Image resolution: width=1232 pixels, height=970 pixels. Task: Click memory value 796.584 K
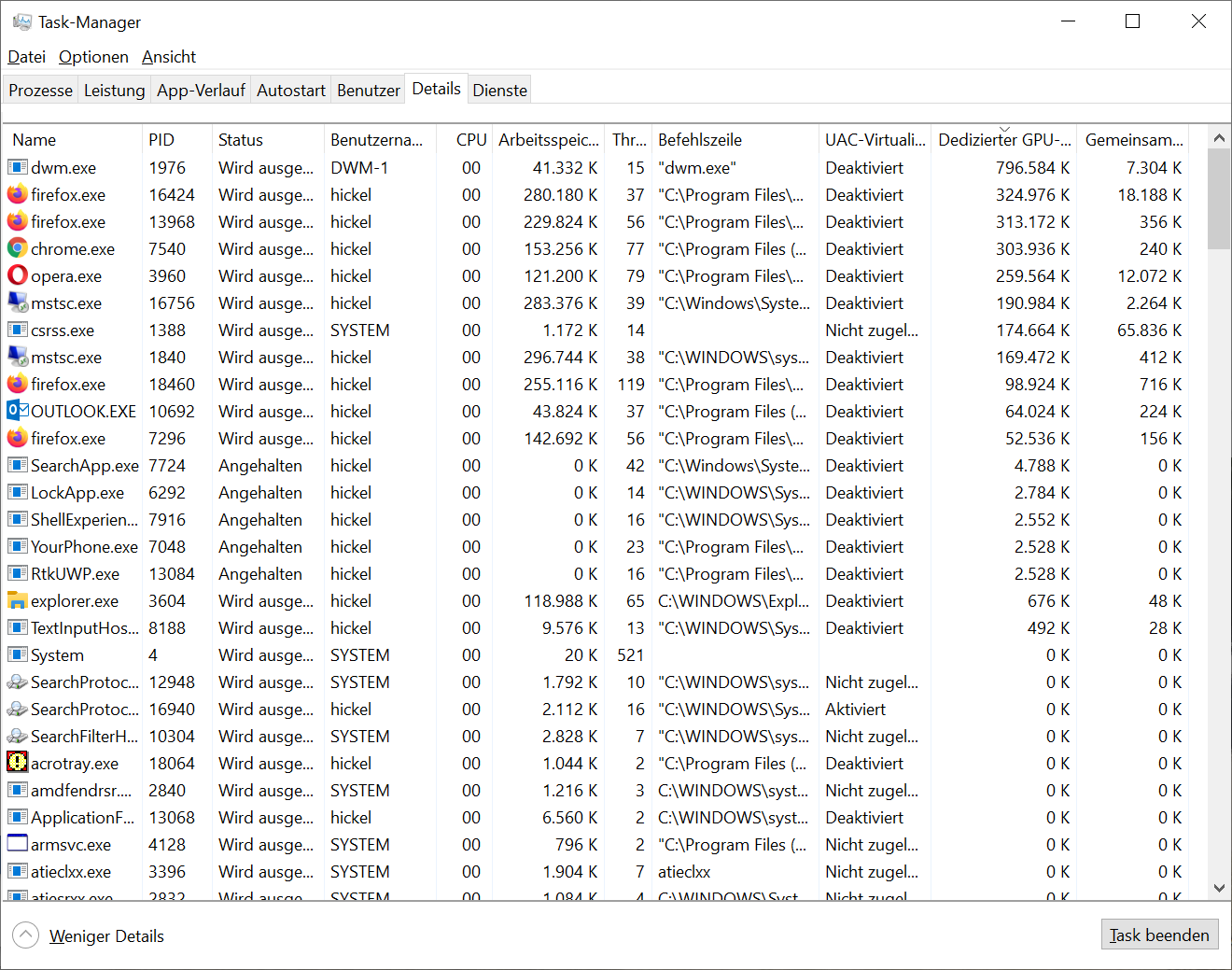(1032, 168)
